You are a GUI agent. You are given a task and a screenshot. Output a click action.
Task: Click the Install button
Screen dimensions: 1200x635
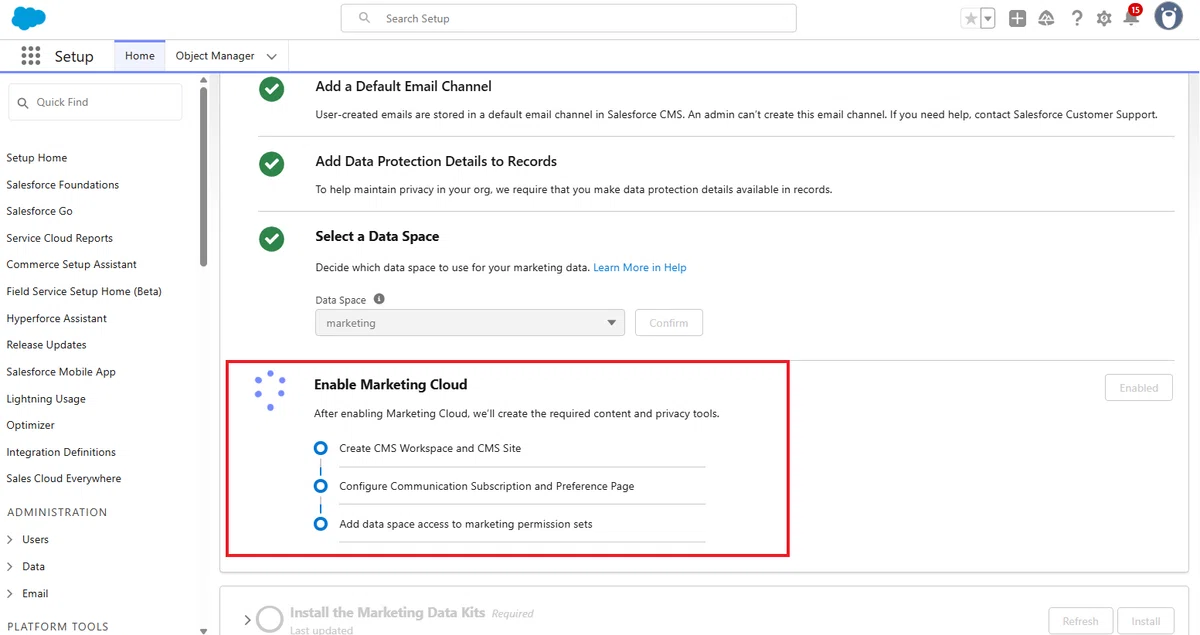pos(1146,621)
